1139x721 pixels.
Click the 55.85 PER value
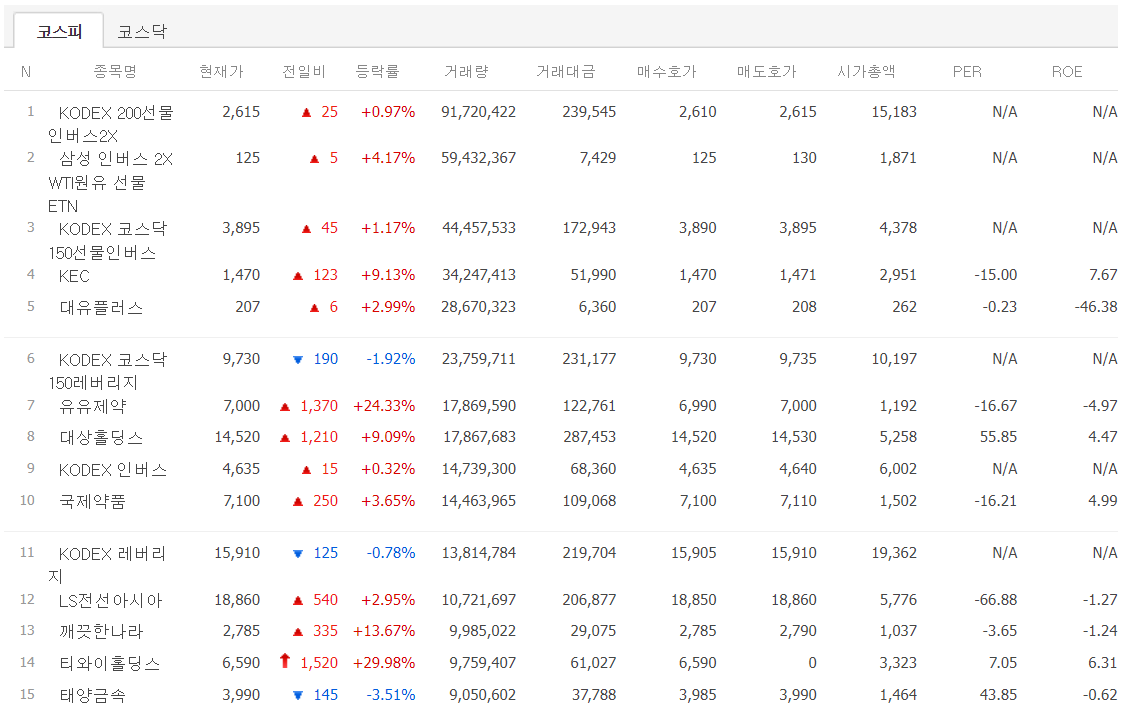(x=998, y=436)
